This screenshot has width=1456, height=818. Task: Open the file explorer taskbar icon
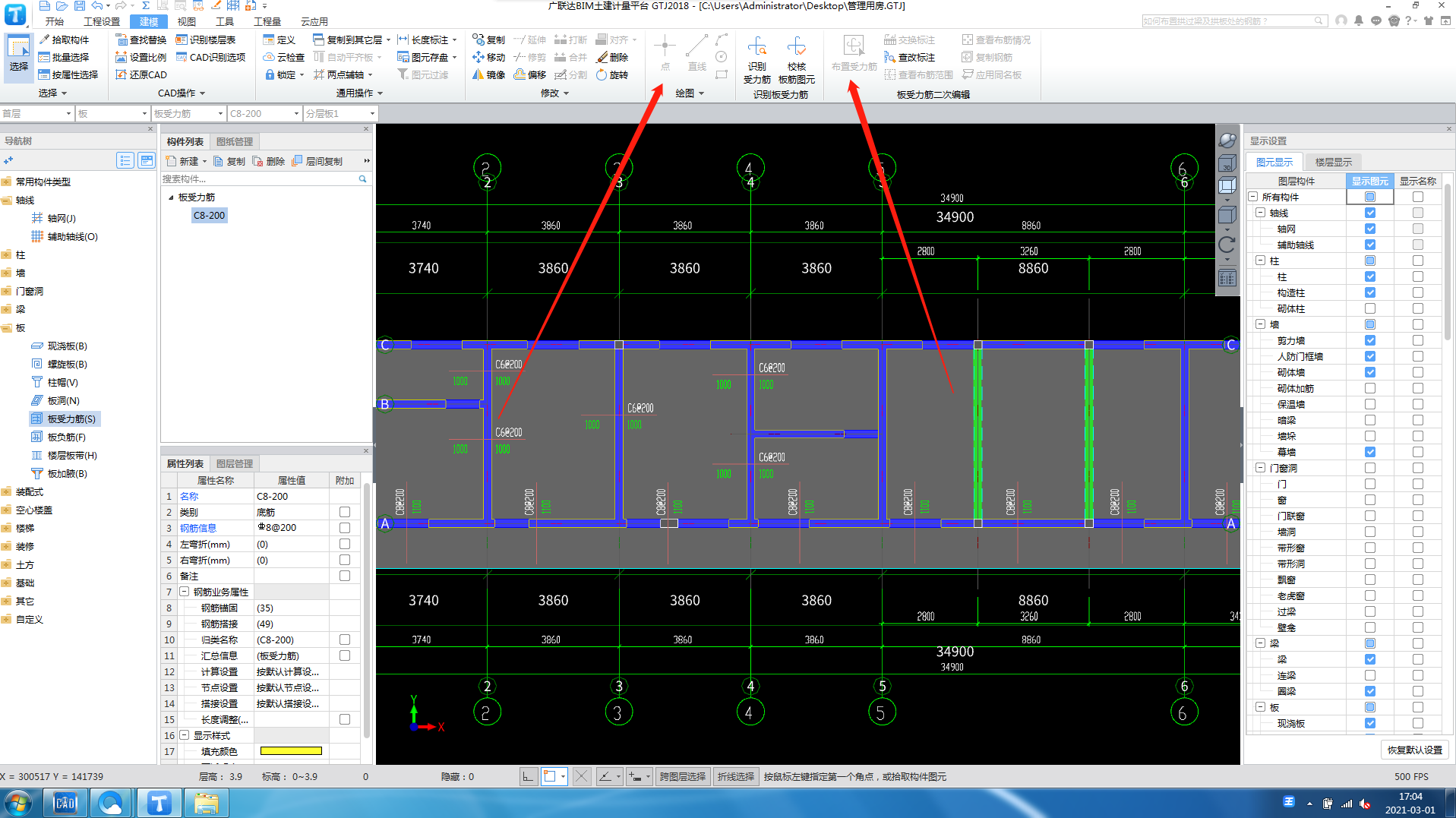206,803
